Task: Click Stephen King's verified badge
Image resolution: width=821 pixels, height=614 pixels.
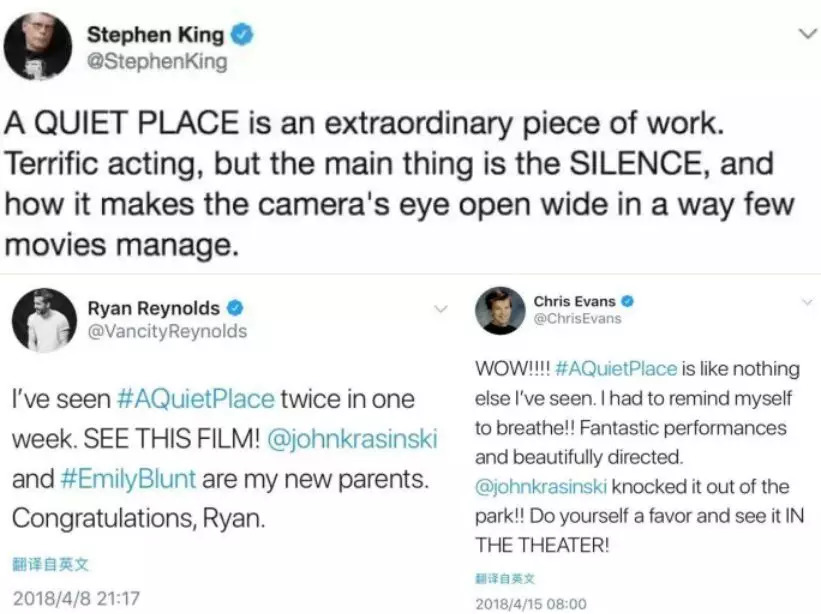Action: coord(241,35)
